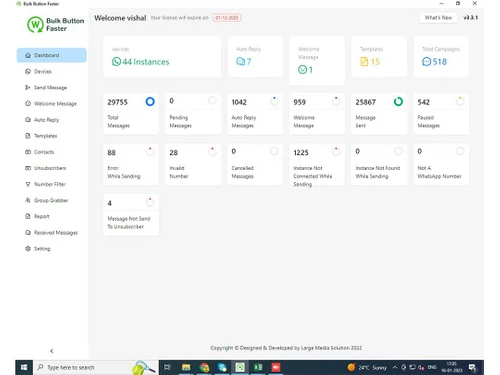Click the Total Messages blue progress ring
Screen dimensions: 500x375
pyautogui.click(x=150, y=101)
